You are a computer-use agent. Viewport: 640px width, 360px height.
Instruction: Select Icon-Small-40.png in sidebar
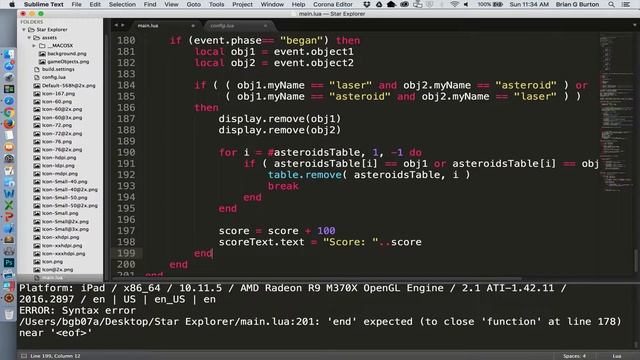pos(64,182)
